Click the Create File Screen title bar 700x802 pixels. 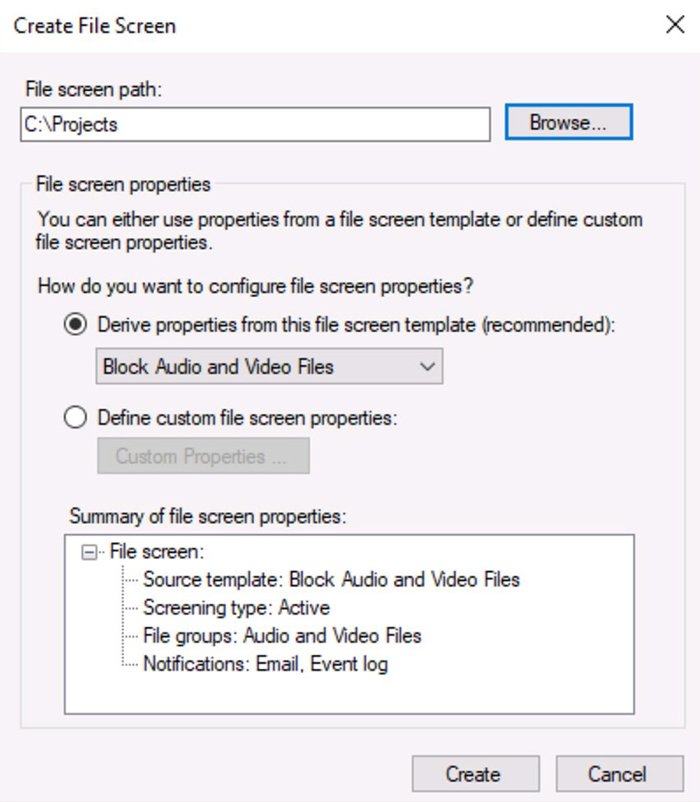coord(300,25)
